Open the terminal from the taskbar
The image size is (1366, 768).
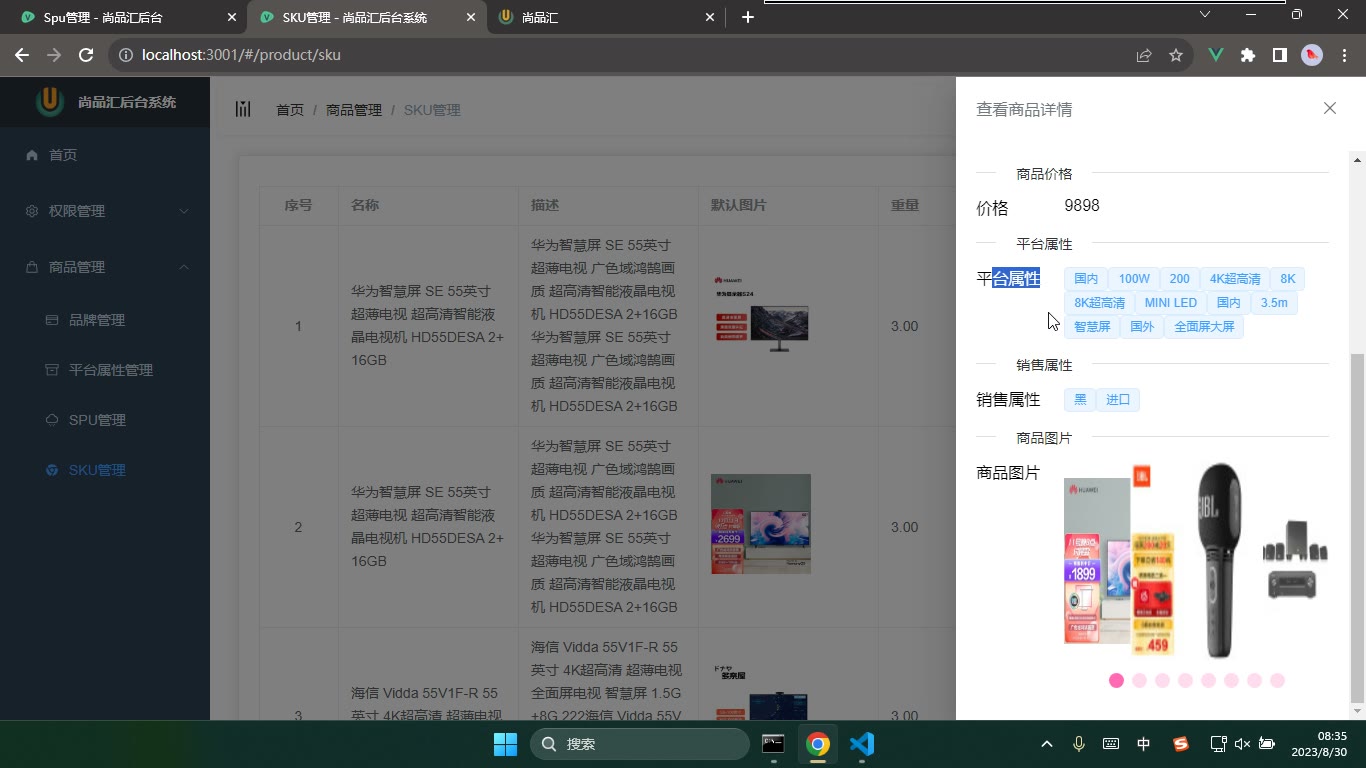[x=773, y=744]
